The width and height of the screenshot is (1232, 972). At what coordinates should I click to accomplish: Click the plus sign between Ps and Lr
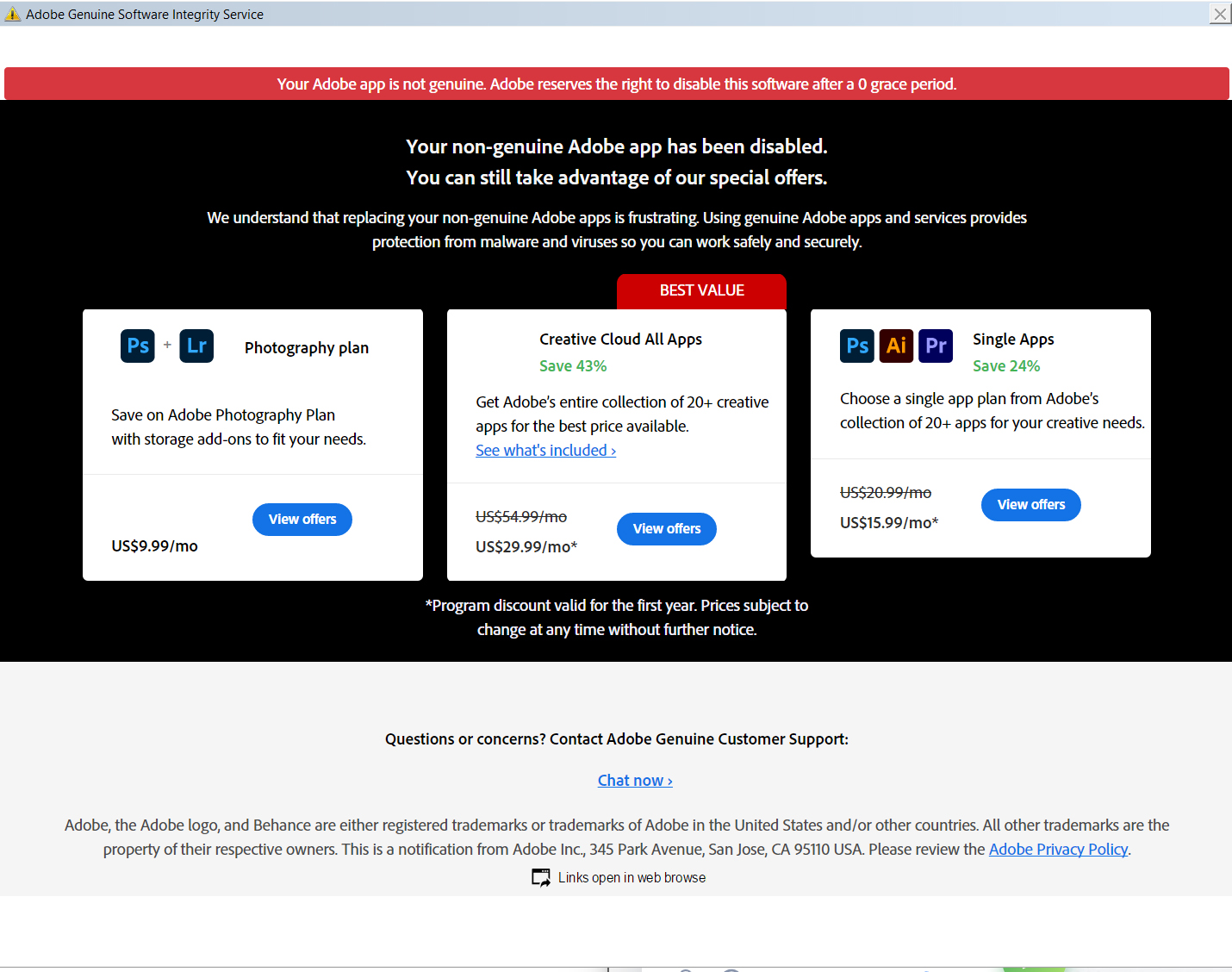[x=167, y=345]
